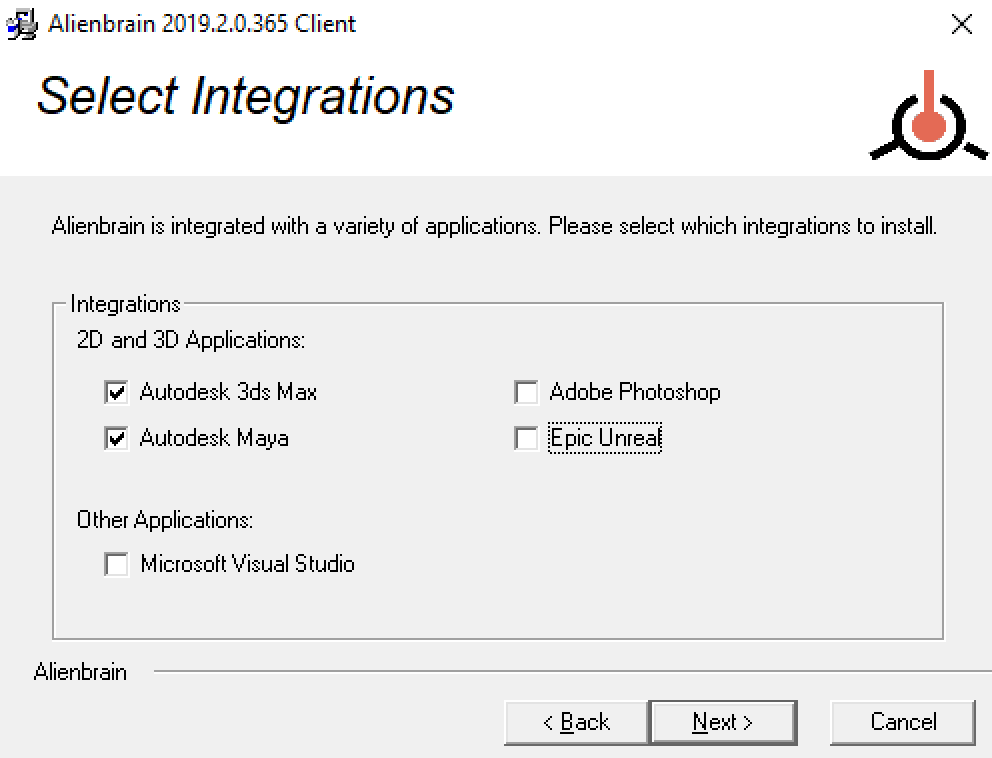The height and width of the screenshot is (758, 992).
Task: Enable the Adobe Photoshop integration checkbox
Action: (x=526, y=392)
